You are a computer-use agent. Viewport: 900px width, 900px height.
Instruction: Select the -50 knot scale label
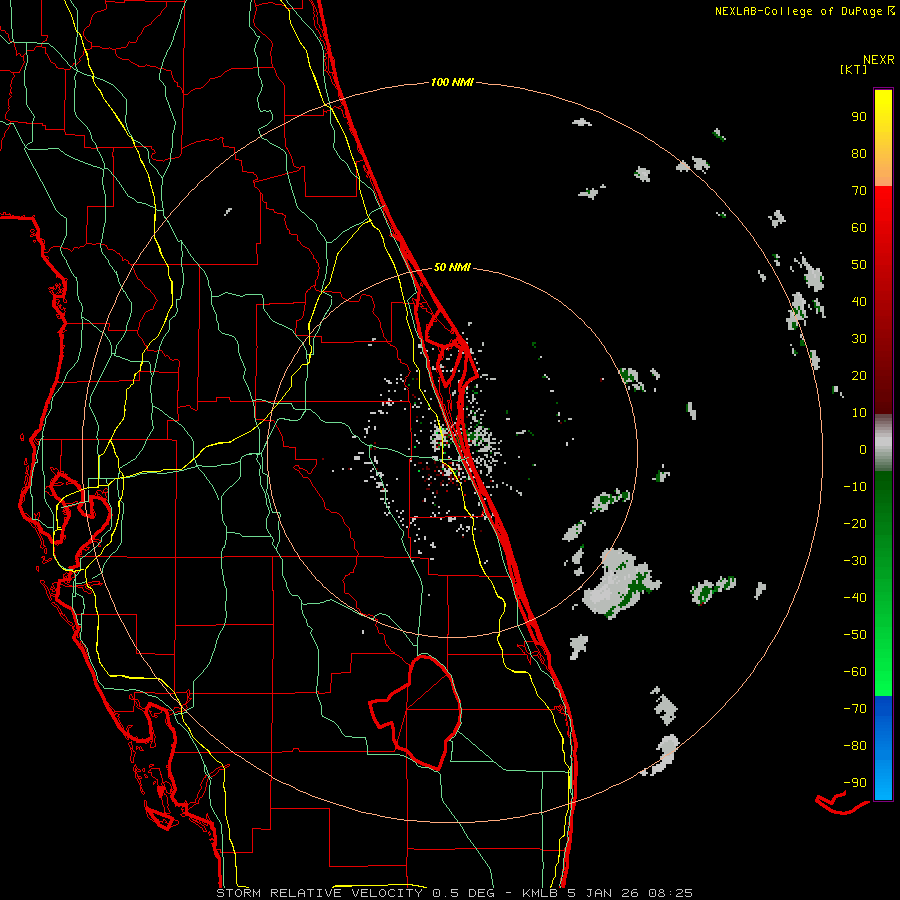click(x=855, y=635)
